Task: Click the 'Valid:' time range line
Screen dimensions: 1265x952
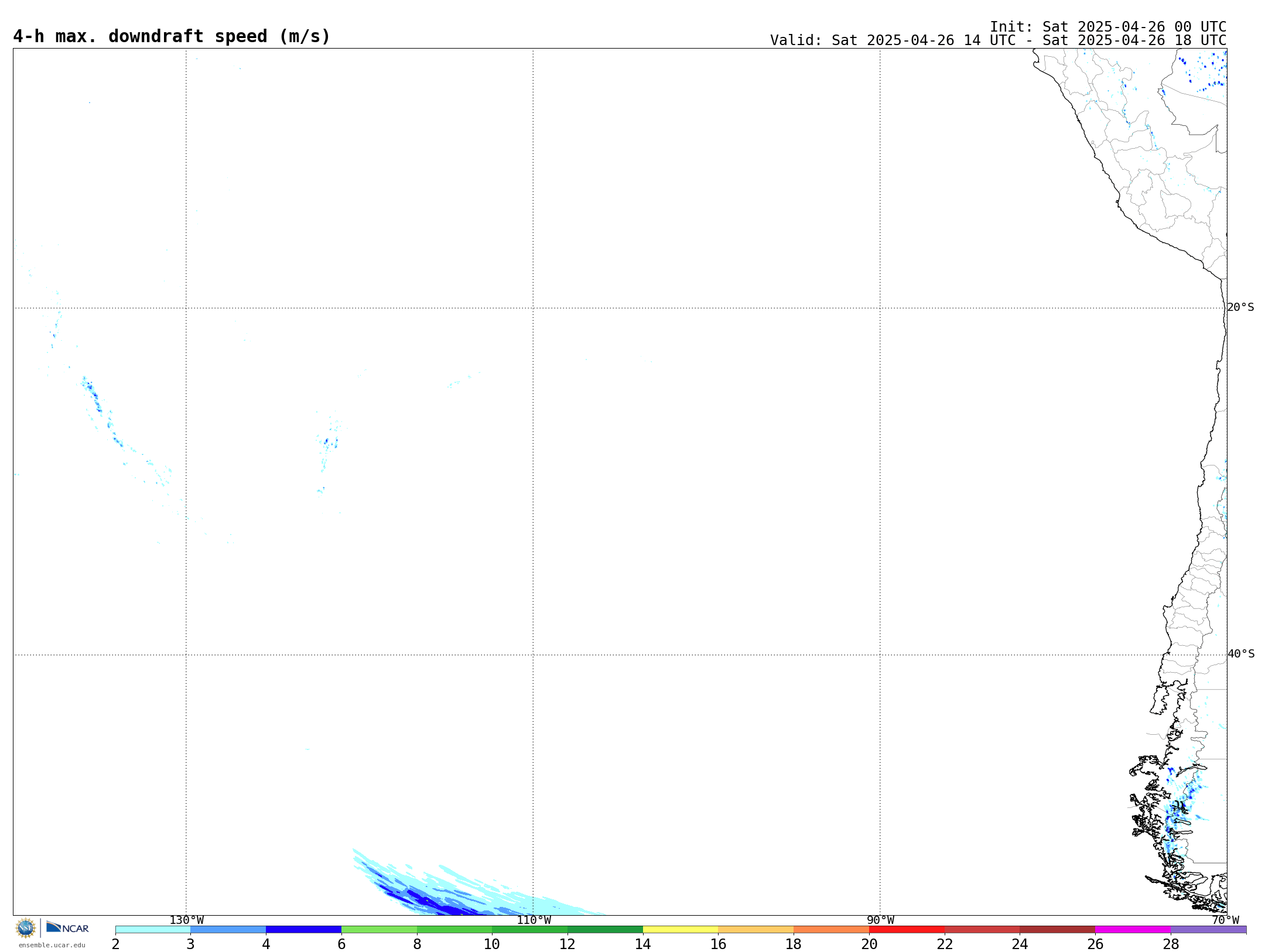Action: (998, 40)
